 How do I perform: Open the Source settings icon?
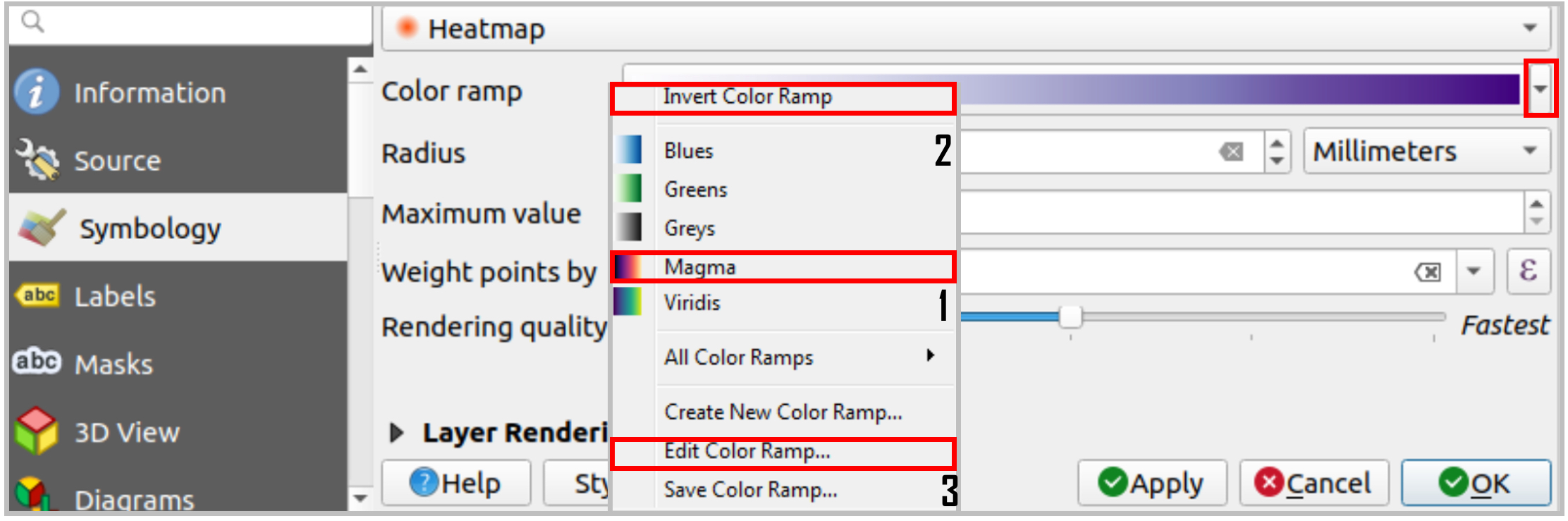pyautogui.click(x=37, y=159)
